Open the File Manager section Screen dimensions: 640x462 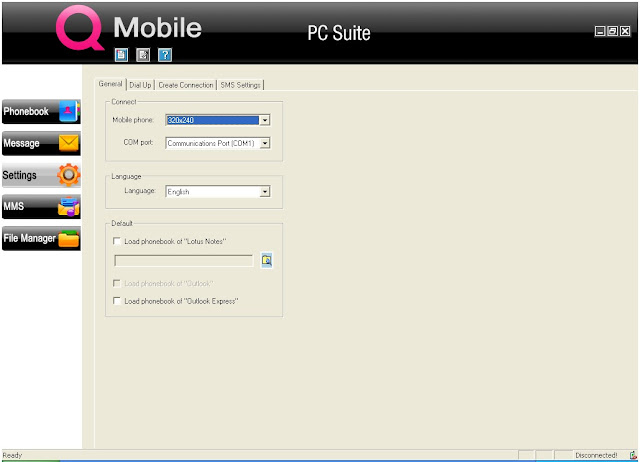[x=41, y=238]
